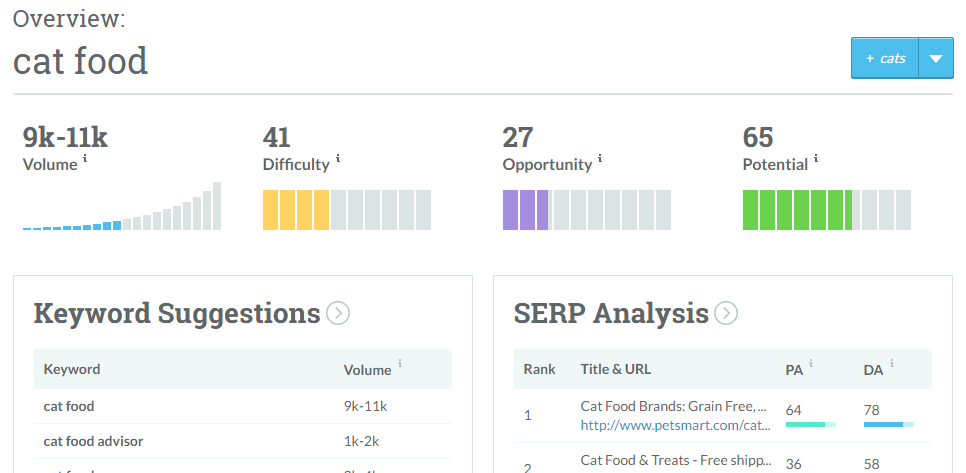Viewport: 966px width, 473px height.
Task: Expand the list dropdown arrow beside + cats
Action: (935, 59)
